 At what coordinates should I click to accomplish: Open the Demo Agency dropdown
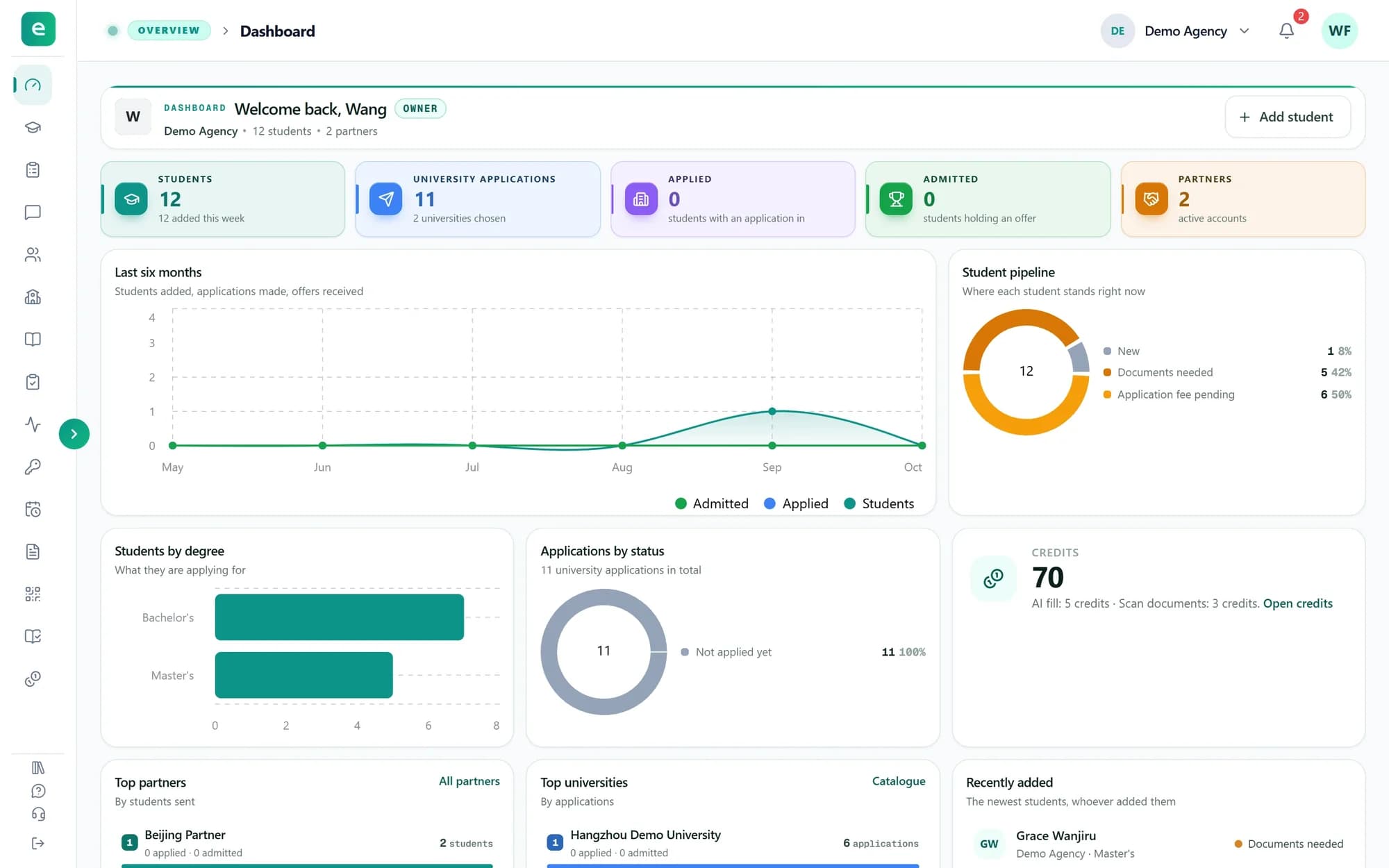pos(1176,31)
